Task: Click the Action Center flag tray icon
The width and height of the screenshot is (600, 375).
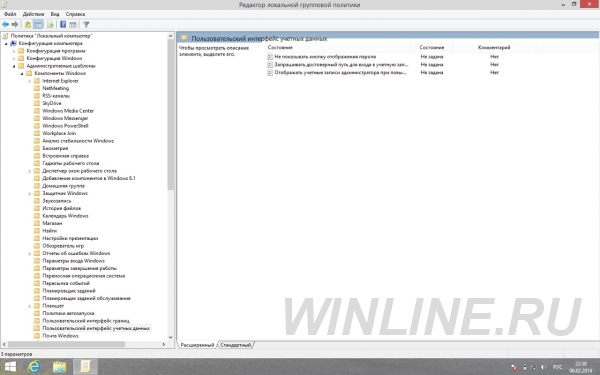Action: tap(515, 367)
